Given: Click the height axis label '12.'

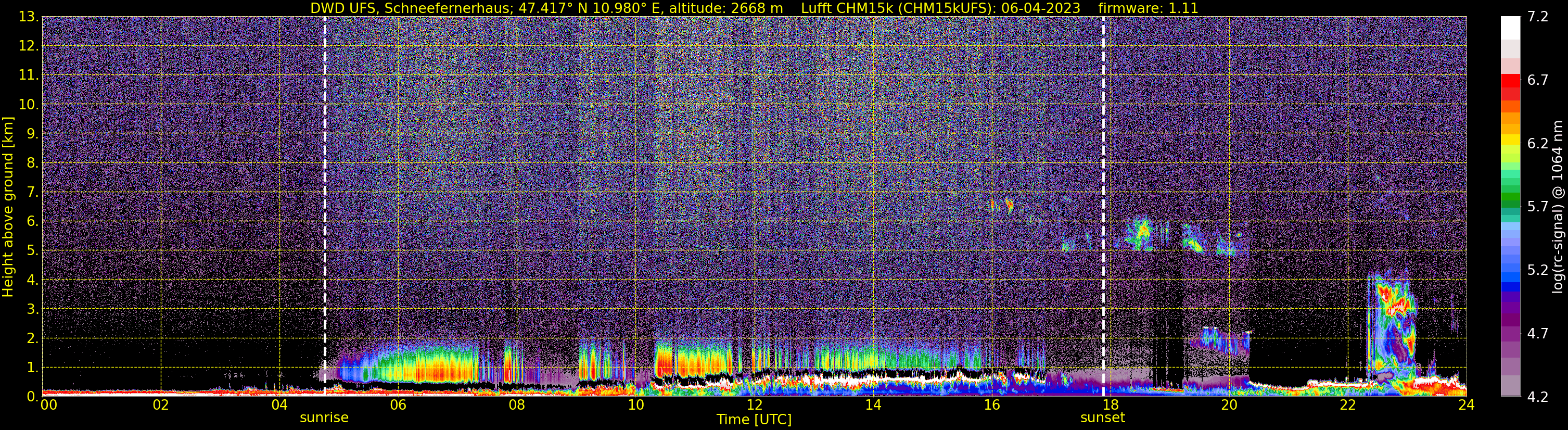Looking at the screenshot, I should (29, 46).
